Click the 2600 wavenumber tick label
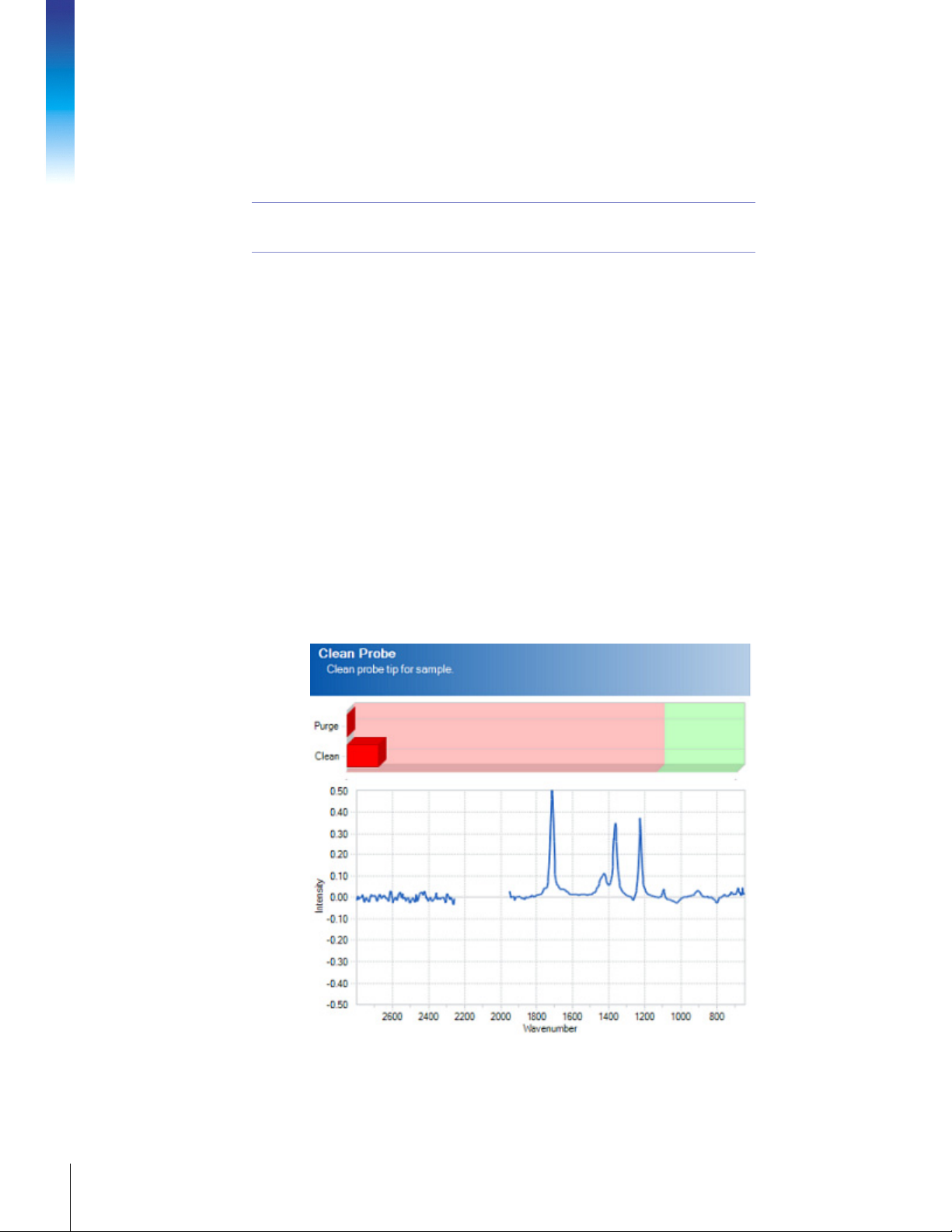952x1232 pixels. (x=392, y=1017)
